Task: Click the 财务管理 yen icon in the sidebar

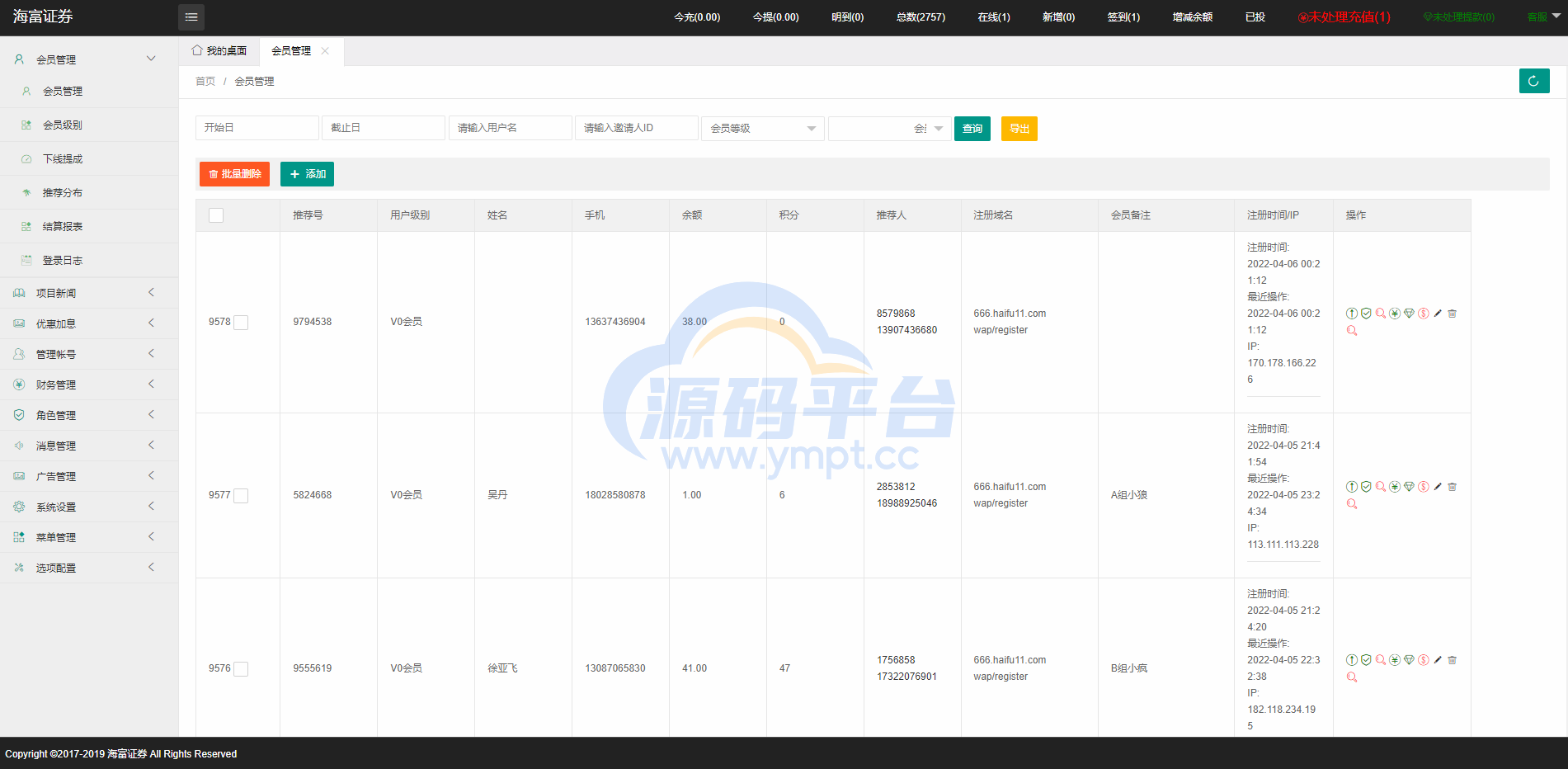Action: coord(19,384)
